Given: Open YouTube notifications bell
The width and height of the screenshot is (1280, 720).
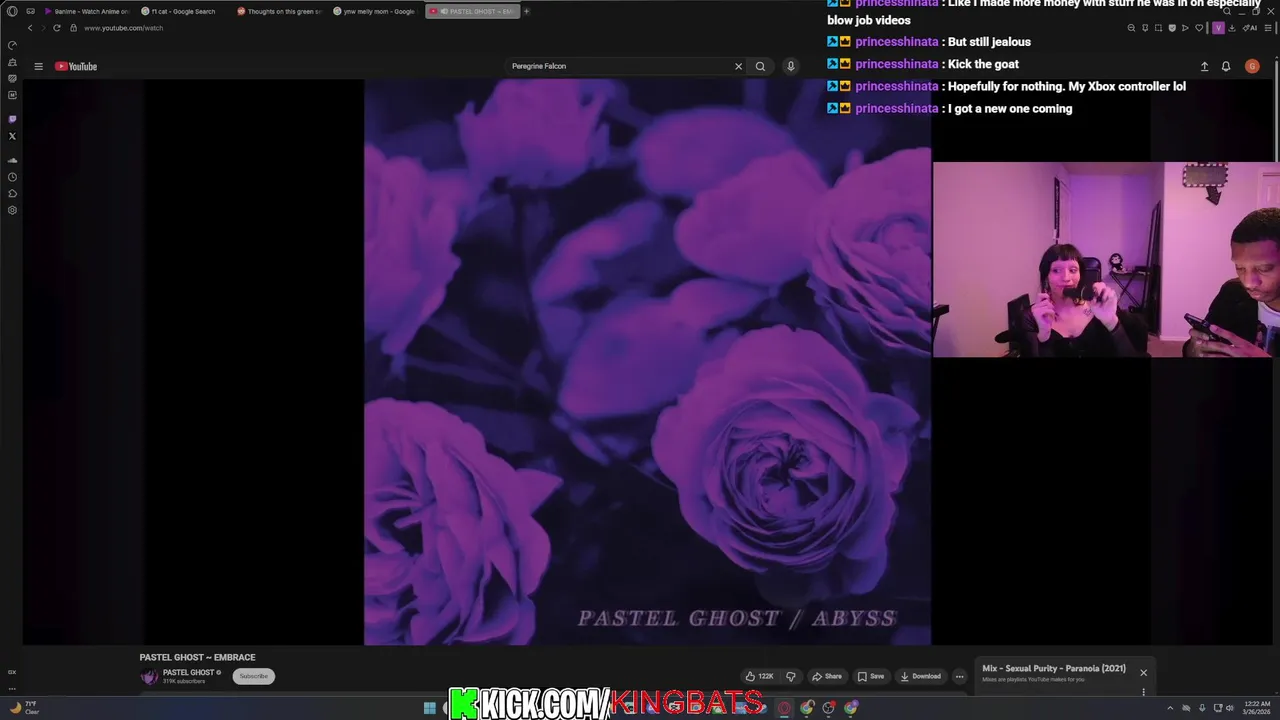Looking at the screenshot, I should point(1226,66).
